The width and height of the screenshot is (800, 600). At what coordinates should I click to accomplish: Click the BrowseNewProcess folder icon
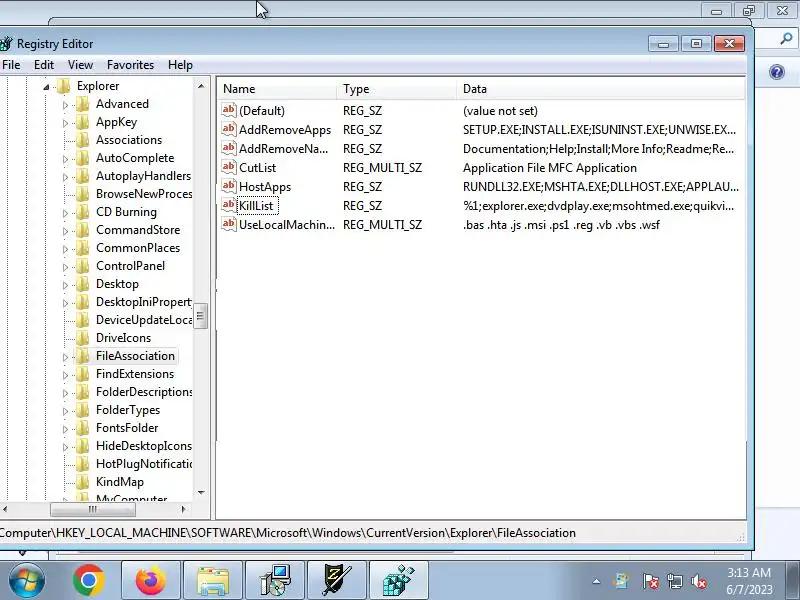coord(82,194)
